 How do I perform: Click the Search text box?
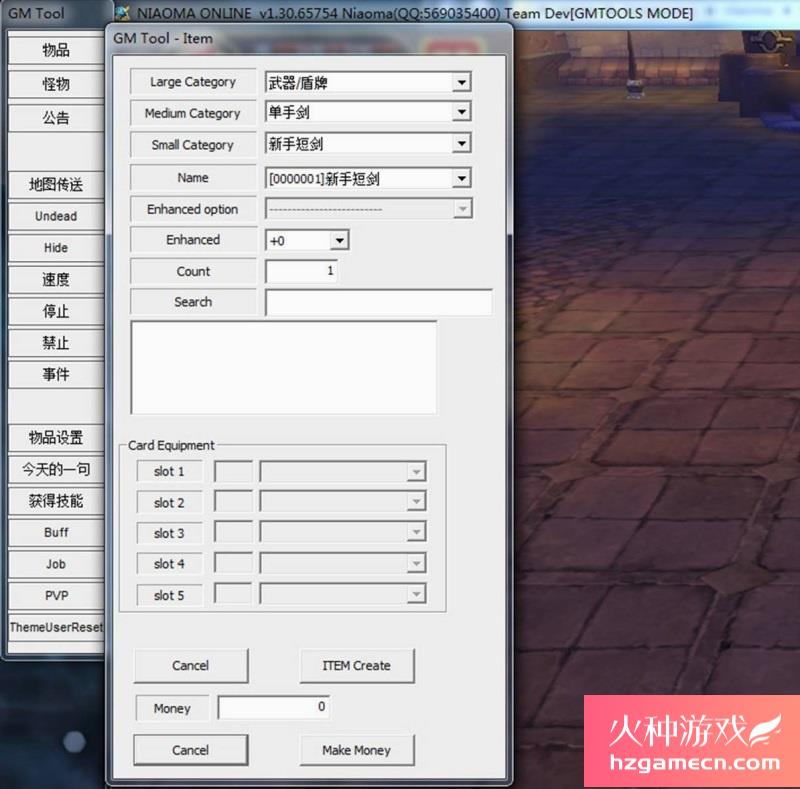(380, 302)
